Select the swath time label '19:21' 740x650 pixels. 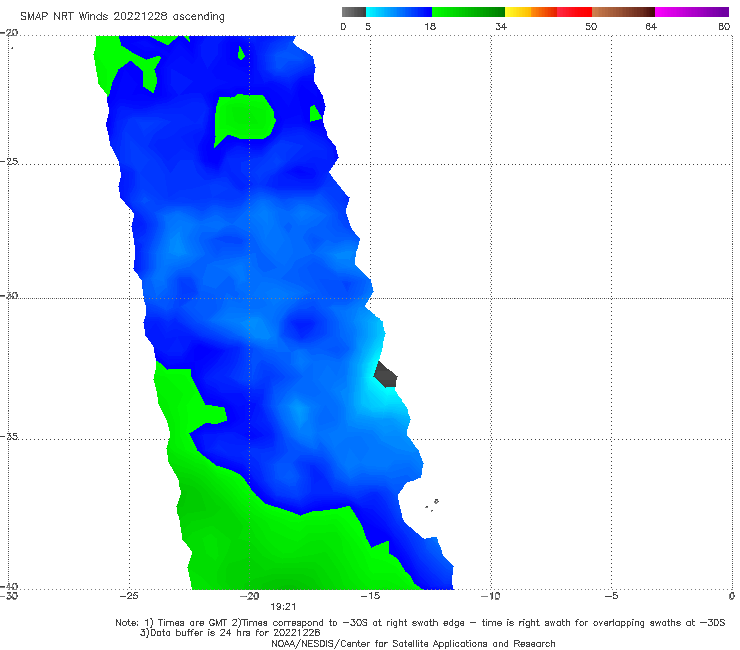283,607
